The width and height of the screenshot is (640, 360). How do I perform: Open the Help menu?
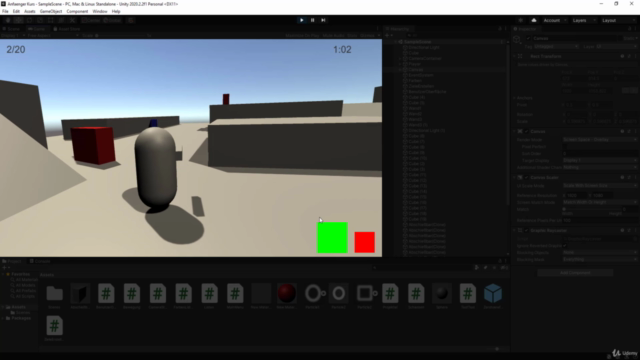(x=116, y=11)
